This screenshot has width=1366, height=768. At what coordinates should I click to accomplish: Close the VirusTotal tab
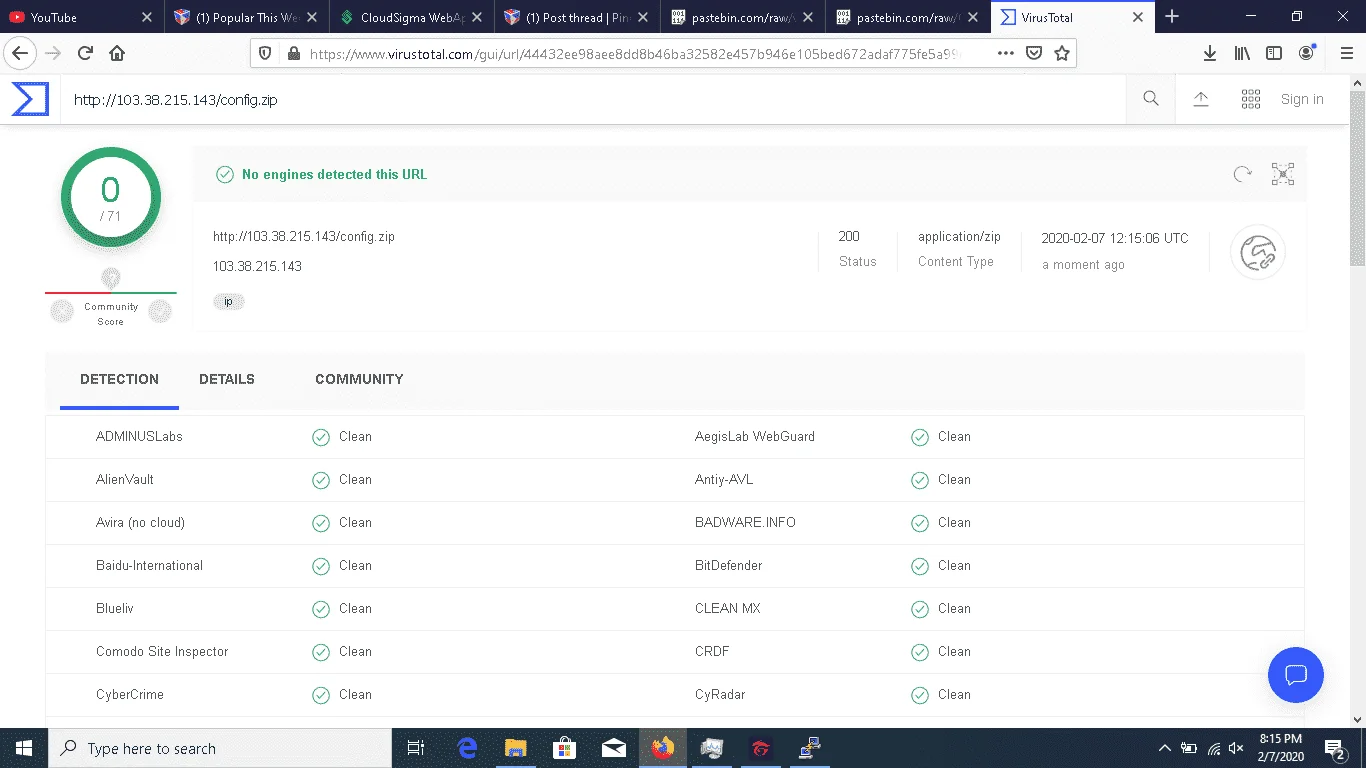[x=1137, y=17]
